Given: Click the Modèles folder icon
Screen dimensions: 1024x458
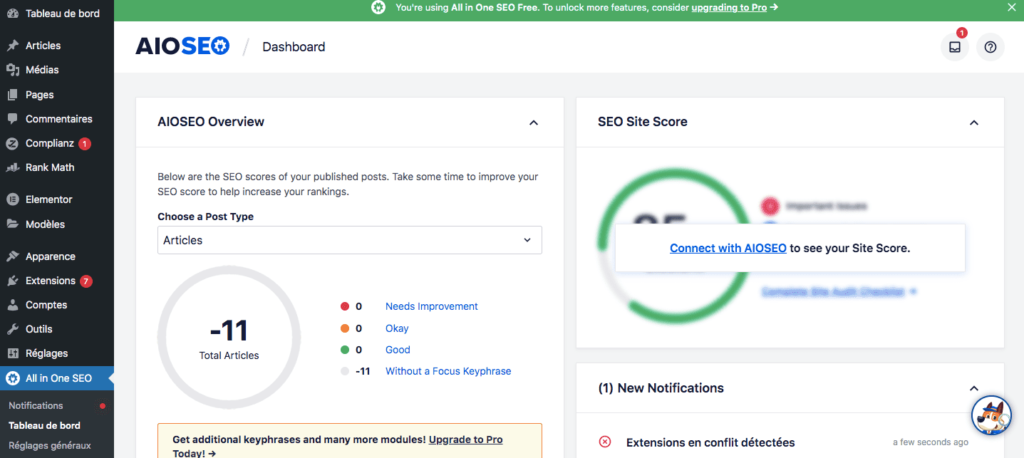Looking at the screenshot, I should click(12, 224).
